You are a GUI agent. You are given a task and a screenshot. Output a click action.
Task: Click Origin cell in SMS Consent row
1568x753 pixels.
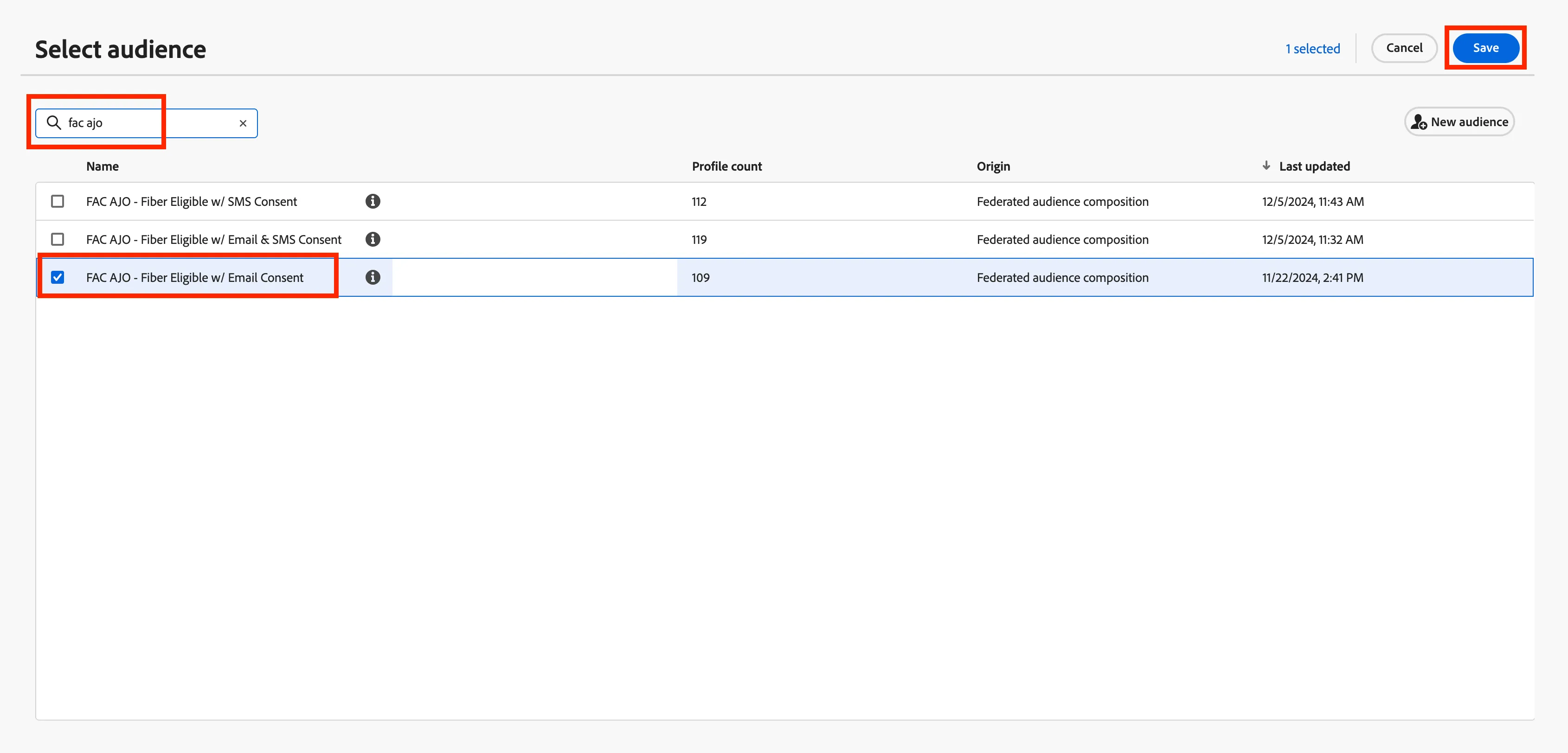(x=1062, y=202)
